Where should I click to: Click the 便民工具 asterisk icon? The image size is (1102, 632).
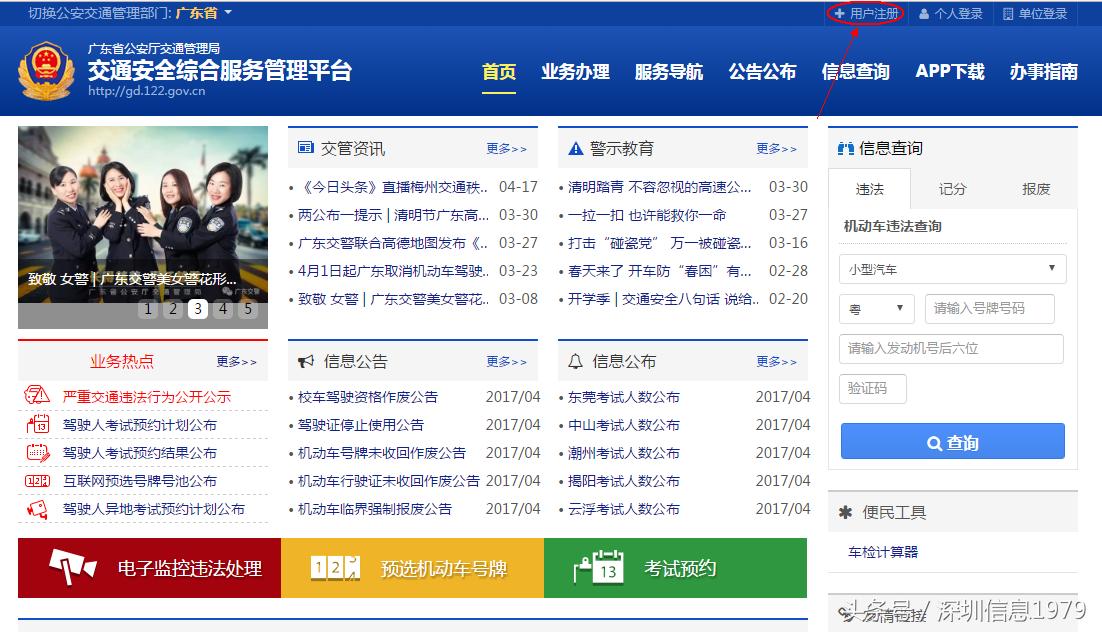coord(846,512)
